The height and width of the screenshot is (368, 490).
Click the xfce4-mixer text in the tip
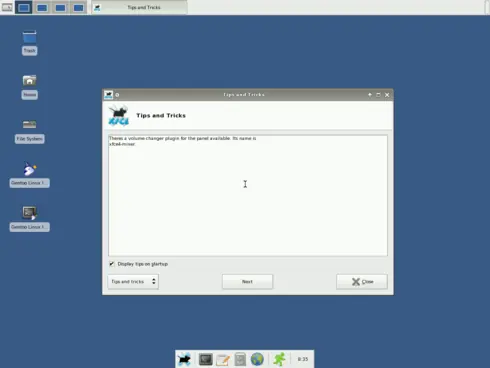click(x=122, y=144)
